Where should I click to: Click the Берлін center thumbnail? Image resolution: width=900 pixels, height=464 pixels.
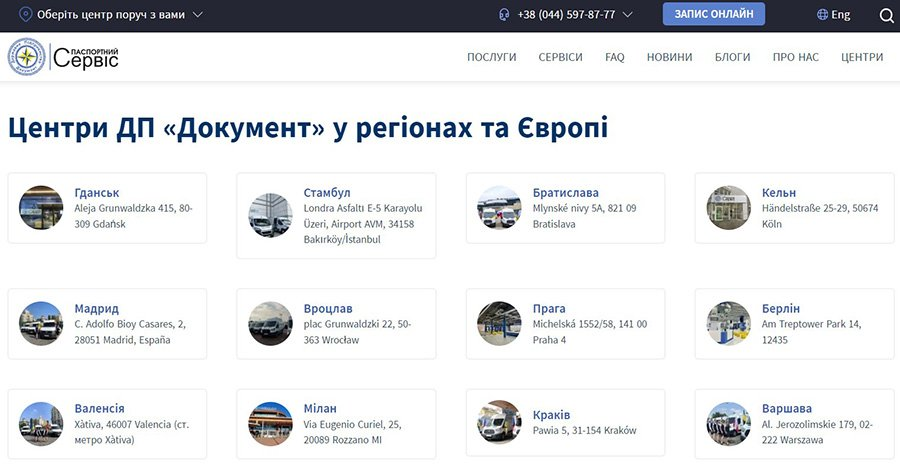728,323
